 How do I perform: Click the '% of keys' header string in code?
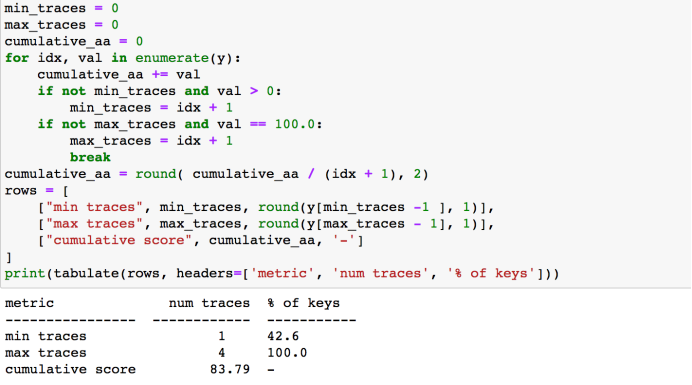point(490,274)
